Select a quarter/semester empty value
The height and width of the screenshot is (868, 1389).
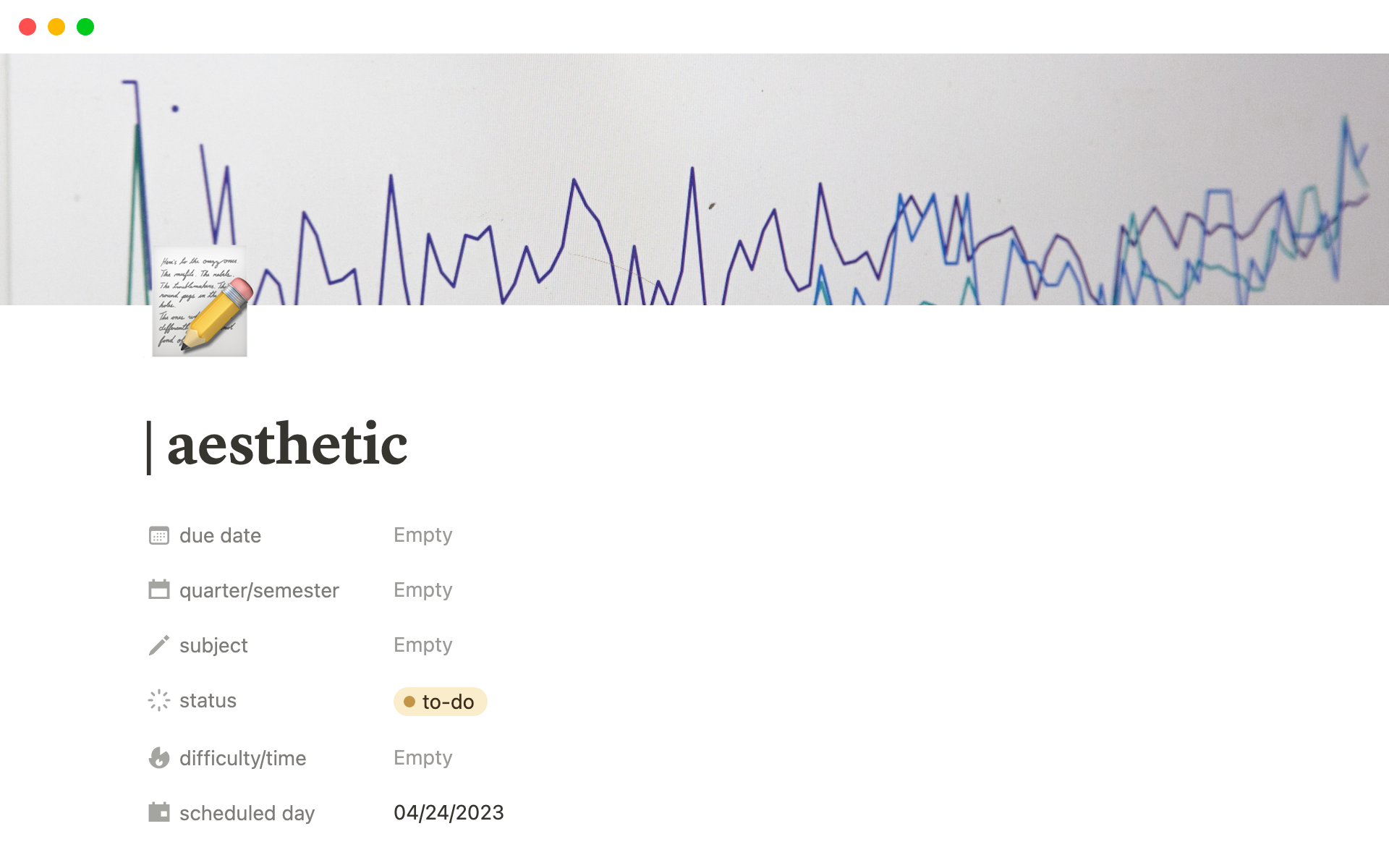[422, 590]
